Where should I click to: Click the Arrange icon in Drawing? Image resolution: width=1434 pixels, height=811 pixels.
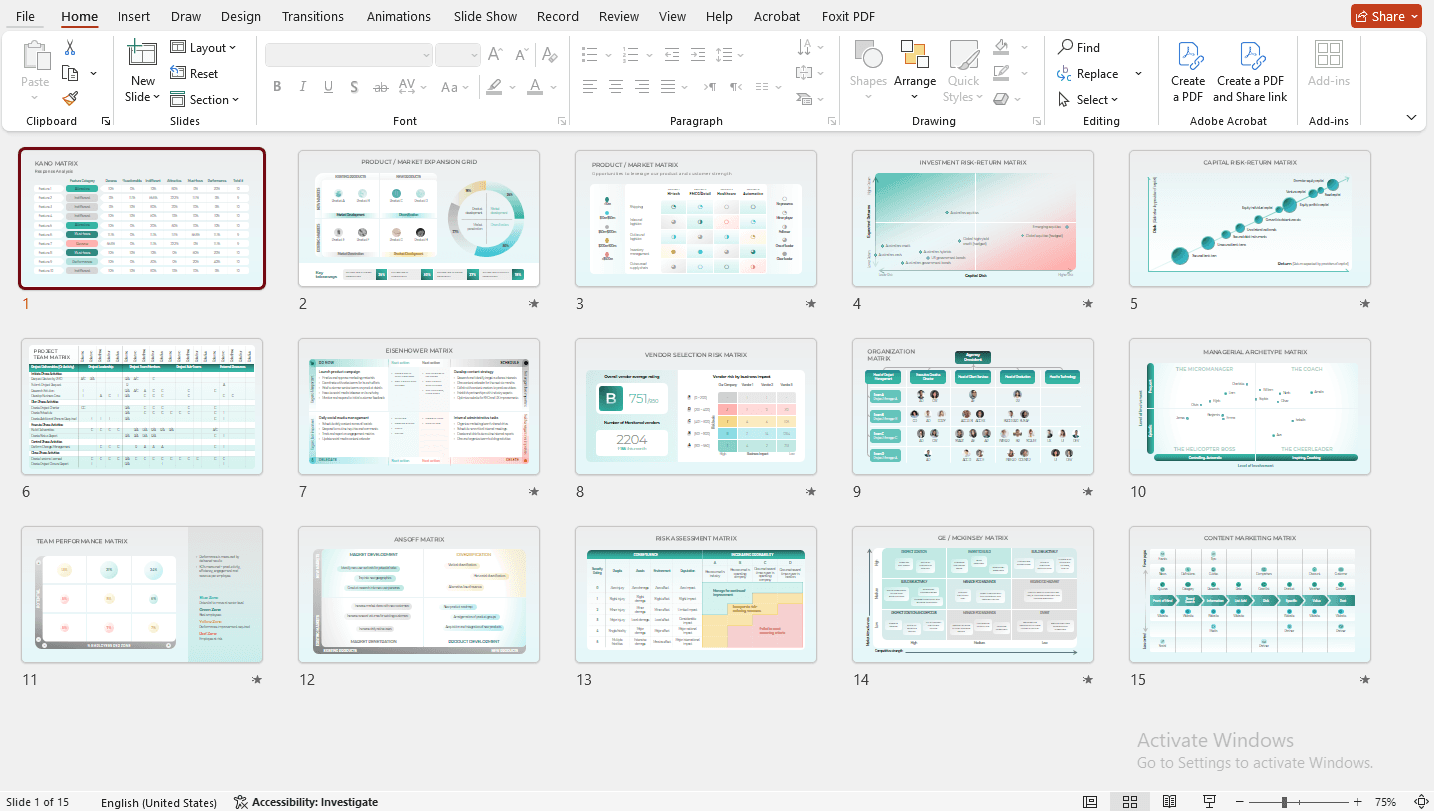[x=915, y=55]
